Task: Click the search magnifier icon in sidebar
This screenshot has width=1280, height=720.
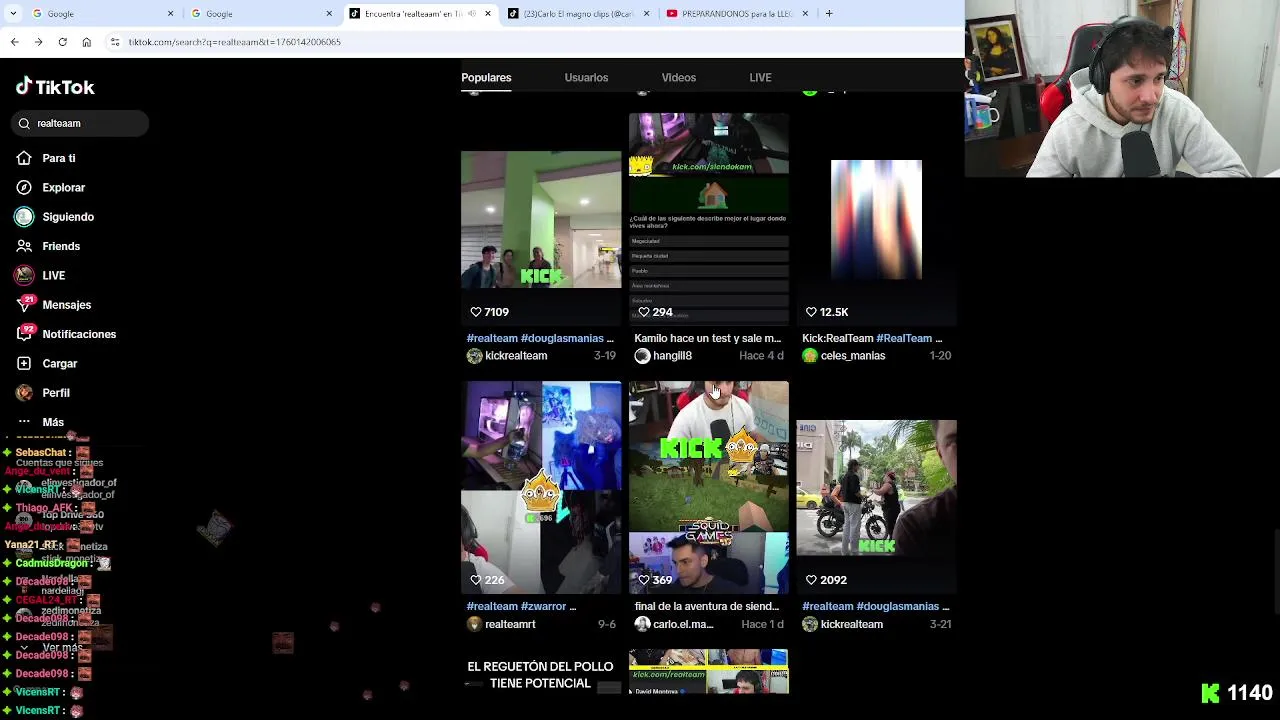Action: [x=24, y=123]
